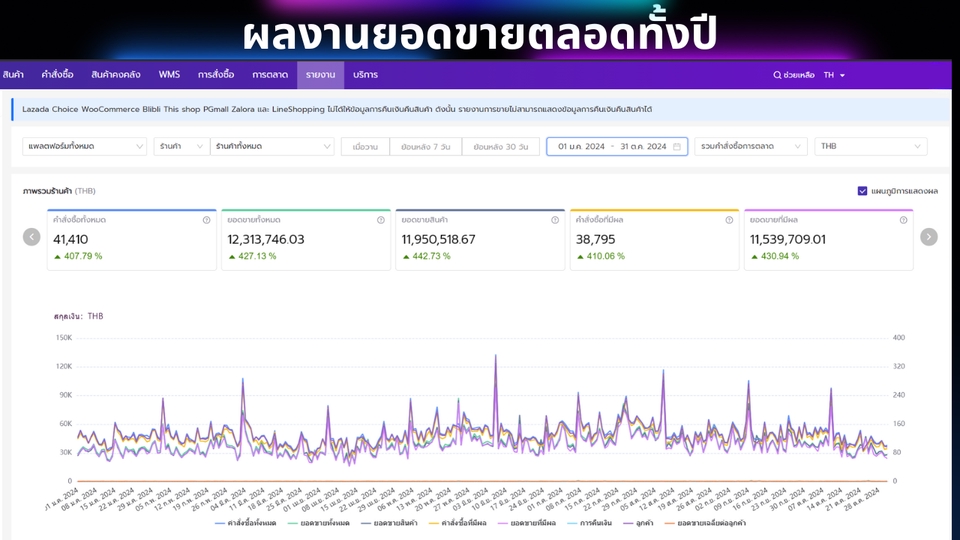
Task: Toggle คำสั่งซื้อที่มีผล series in chart legend
Action: click(x=457, y=523)
